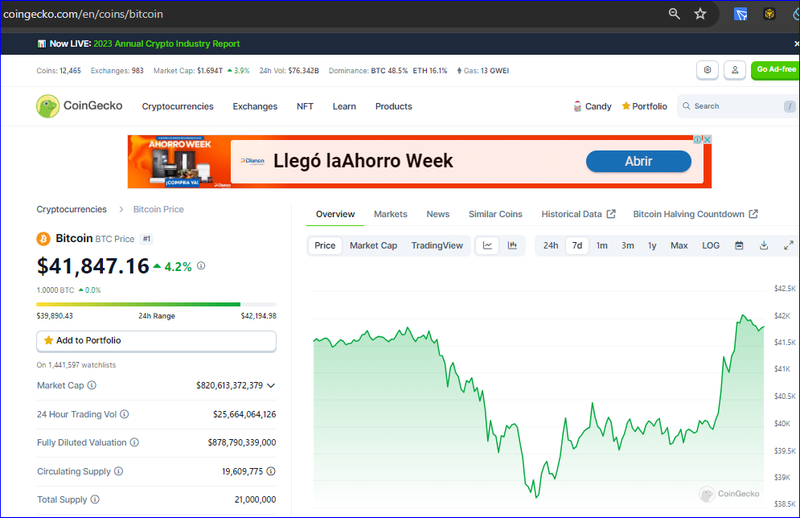
Task: Open the Exchanges menu
Action: coord(255,106)
